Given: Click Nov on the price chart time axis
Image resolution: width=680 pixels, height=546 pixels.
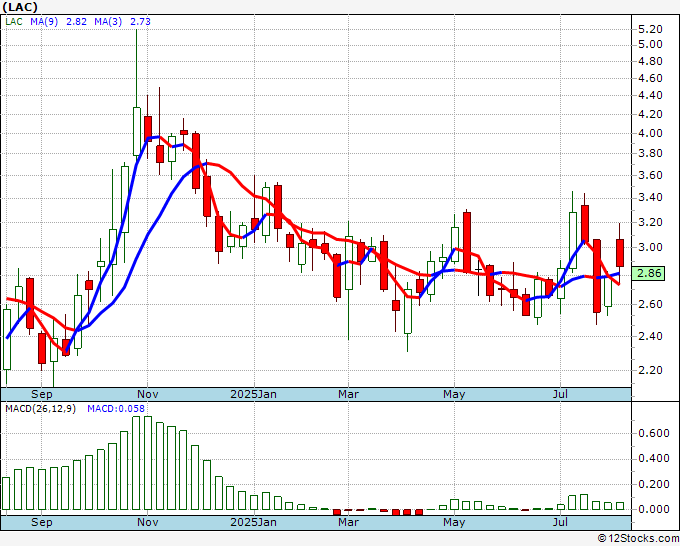Looking at the screenshot, I should (x=147, y=394).
